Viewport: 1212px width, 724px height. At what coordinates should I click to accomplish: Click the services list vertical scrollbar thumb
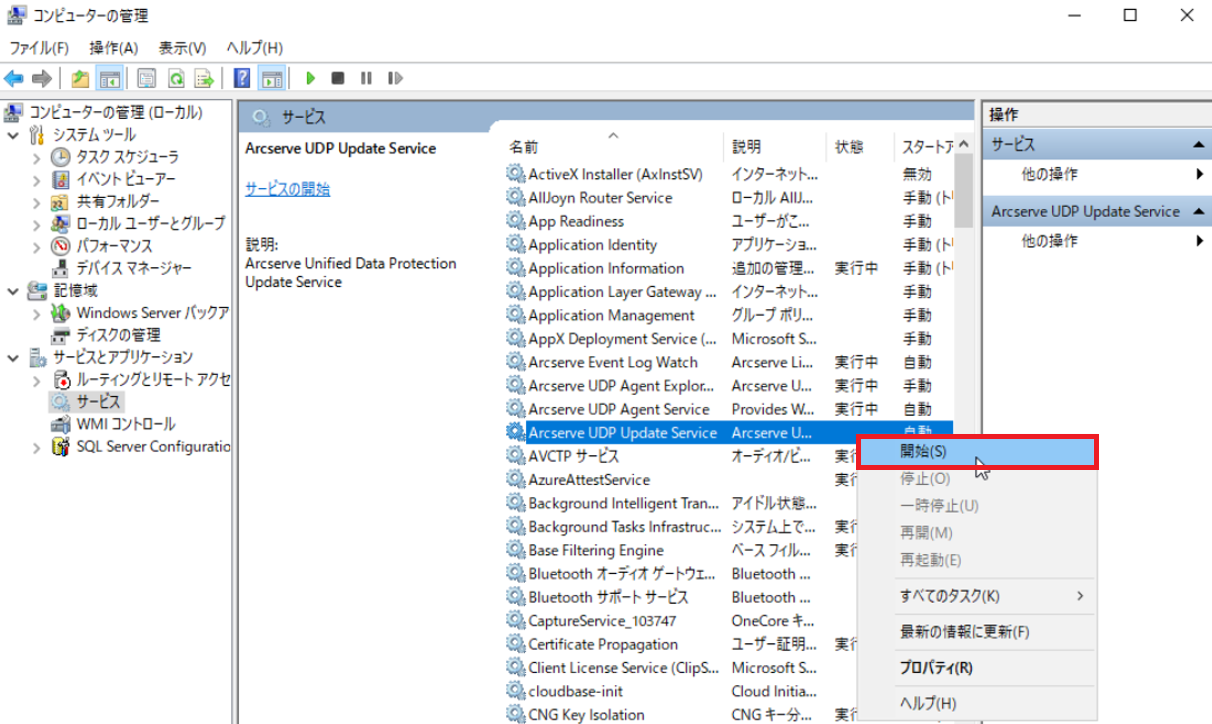[964, 193]
